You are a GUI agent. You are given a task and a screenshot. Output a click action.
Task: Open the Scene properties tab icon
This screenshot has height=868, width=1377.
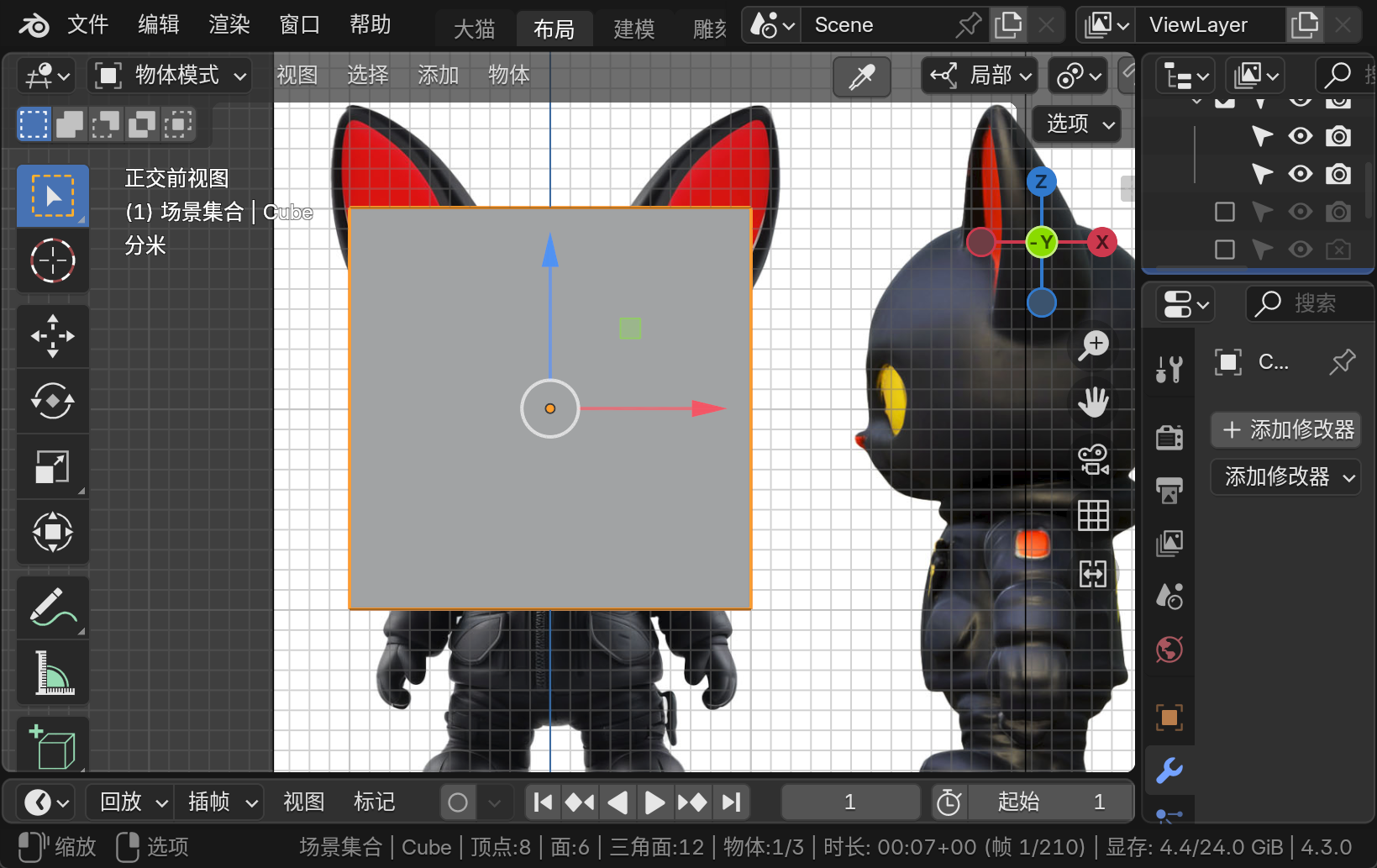(1169, 597)
